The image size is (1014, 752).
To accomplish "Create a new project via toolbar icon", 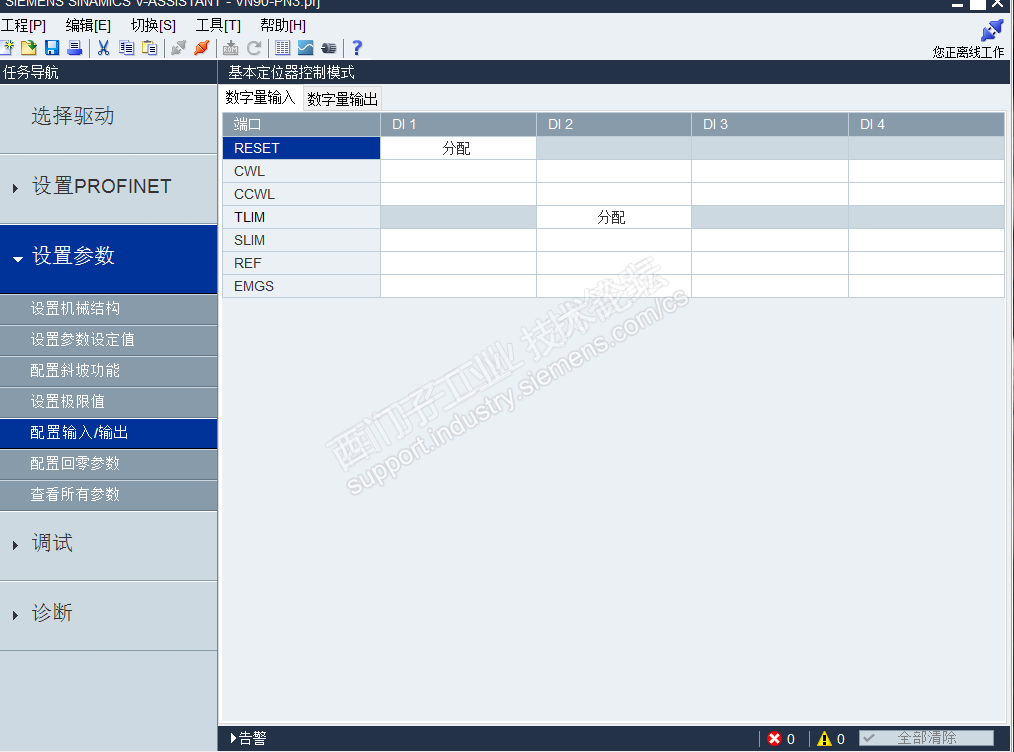I will tap(8, 48).
